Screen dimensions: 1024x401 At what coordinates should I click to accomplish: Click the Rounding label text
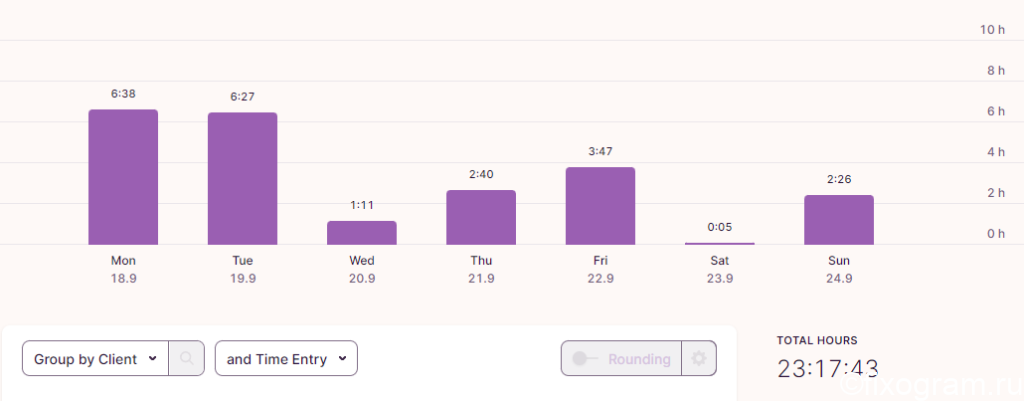(639, 359)
